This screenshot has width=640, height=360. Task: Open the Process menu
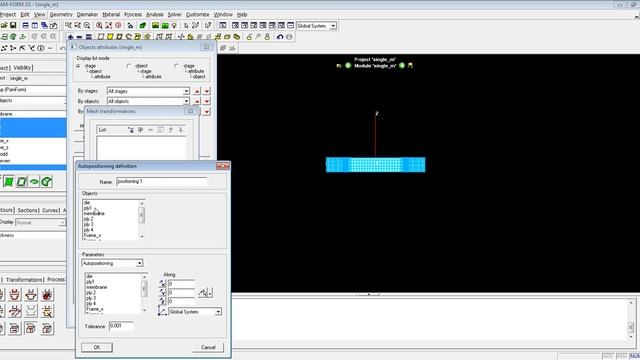133,15
